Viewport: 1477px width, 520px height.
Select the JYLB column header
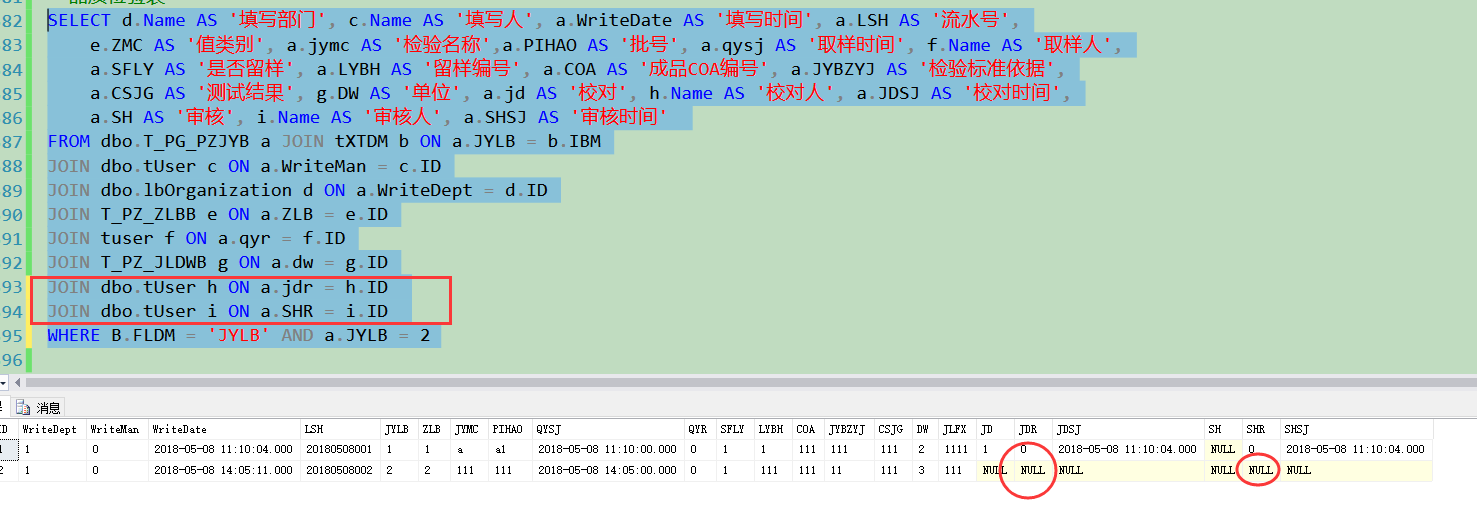click(x=399, y=430)
